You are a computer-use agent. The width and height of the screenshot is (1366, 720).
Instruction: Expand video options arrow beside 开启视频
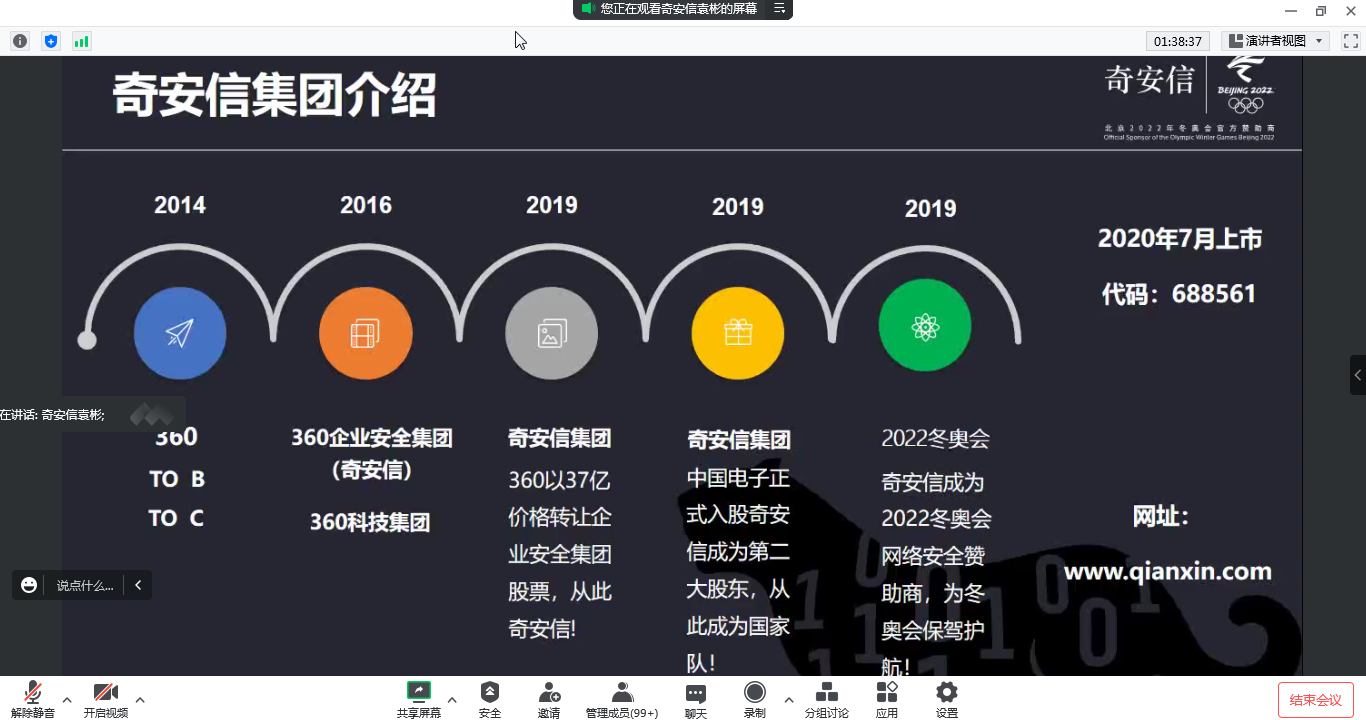(x=140, y=699)
